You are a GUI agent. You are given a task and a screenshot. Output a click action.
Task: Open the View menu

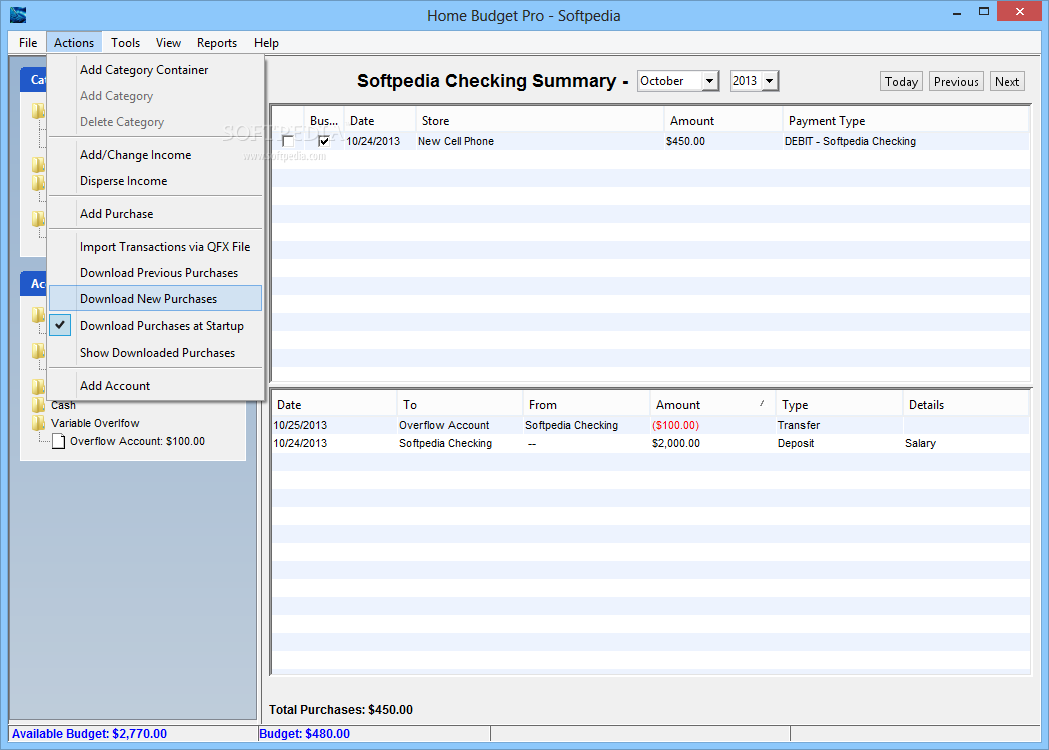tap(168, 43)
